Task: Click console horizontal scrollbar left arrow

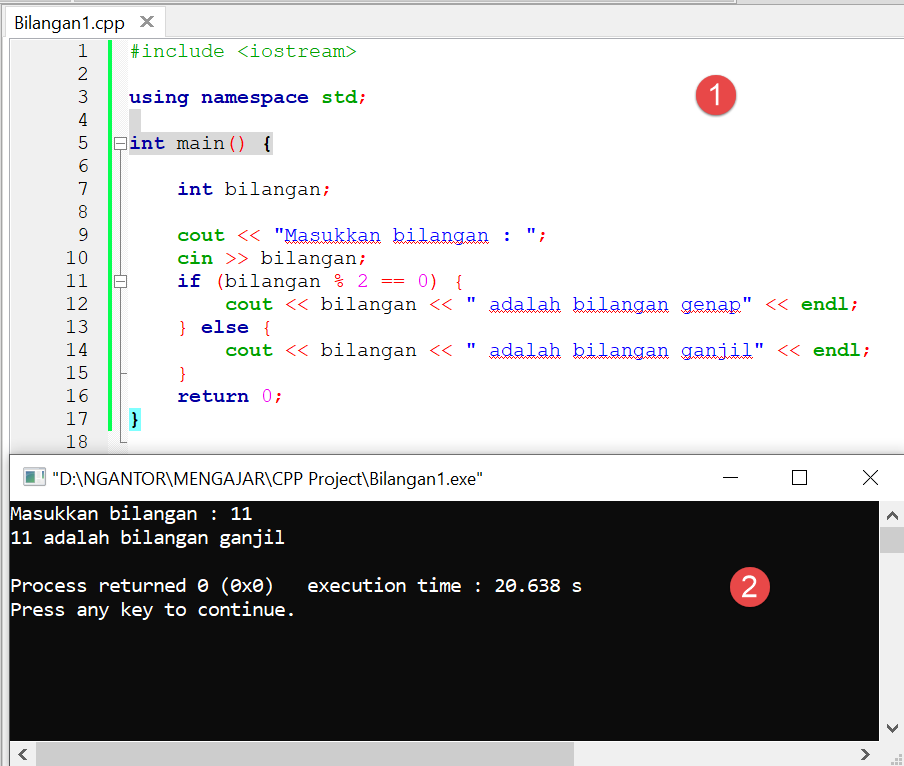Action: (x=23, y=754)
